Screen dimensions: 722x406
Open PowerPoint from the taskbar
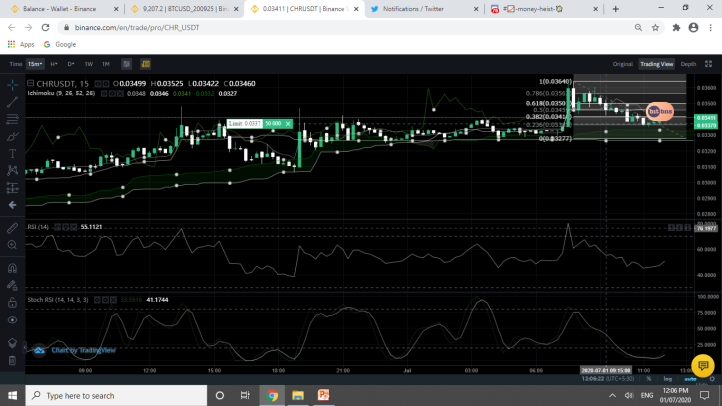coord(323,395)
